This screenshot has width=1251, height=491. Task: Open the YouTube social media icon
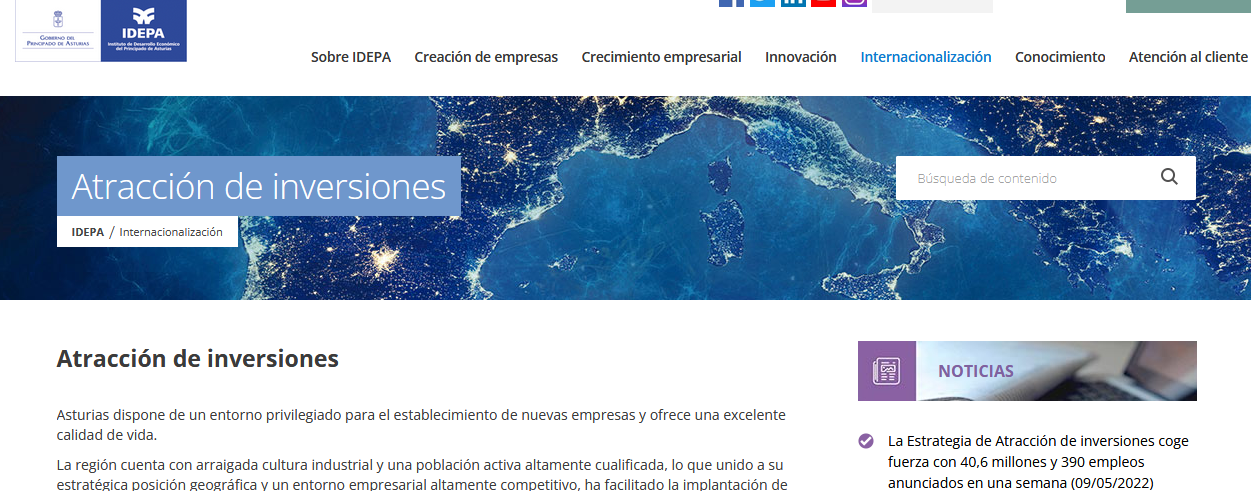(823, 3)
